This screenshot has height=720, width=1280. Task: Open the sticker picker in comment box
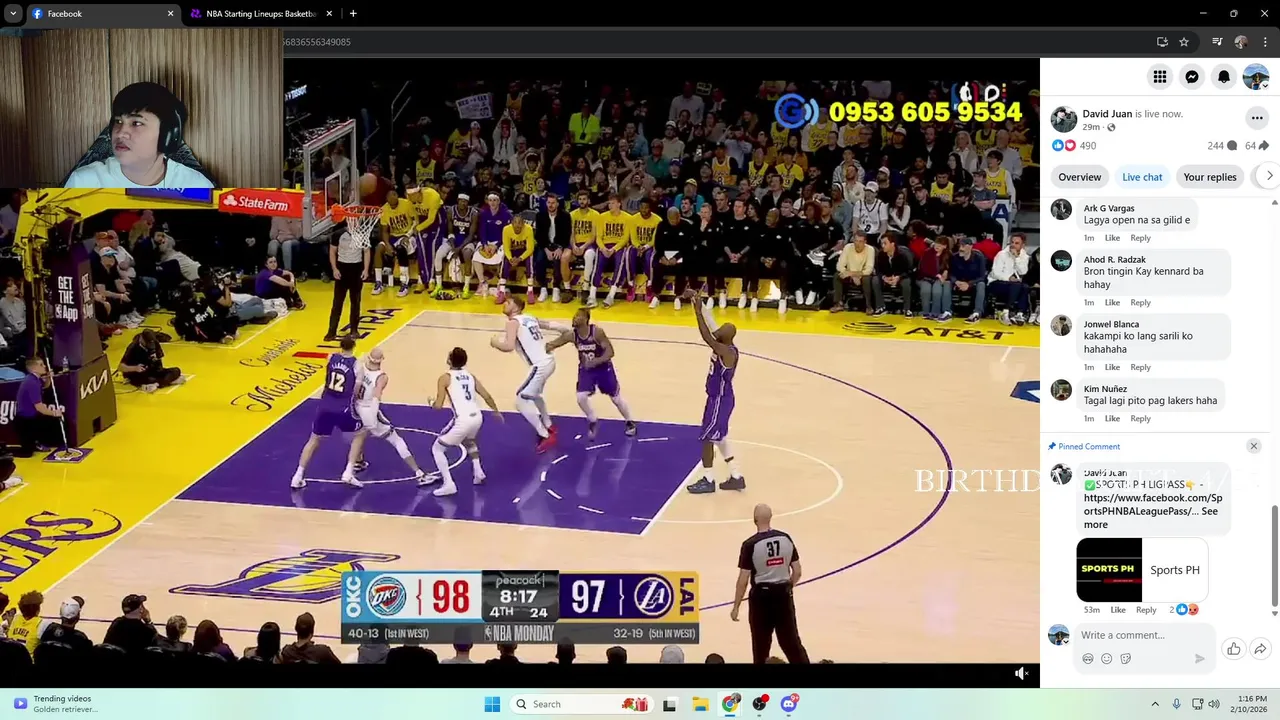[1126, 658]
